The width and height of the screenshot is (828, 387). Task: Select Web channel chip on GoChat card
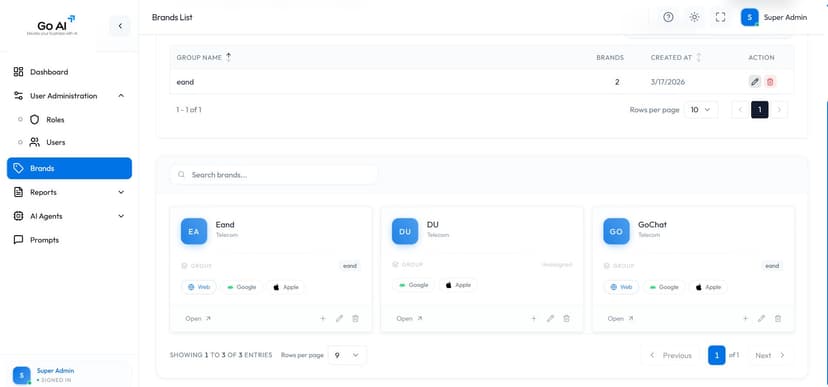(x=621, y=287)
